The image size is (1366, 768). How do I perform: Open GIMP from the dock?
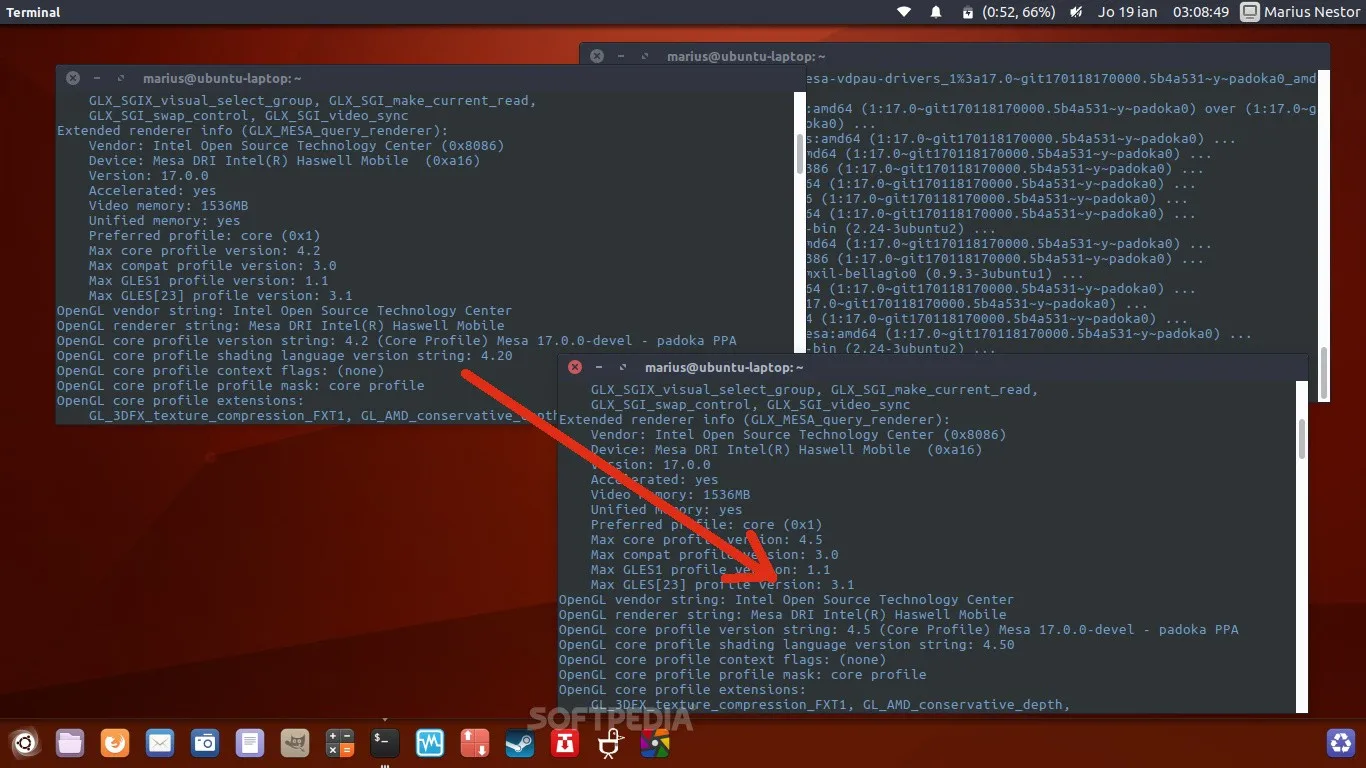[x=295, y=743]
